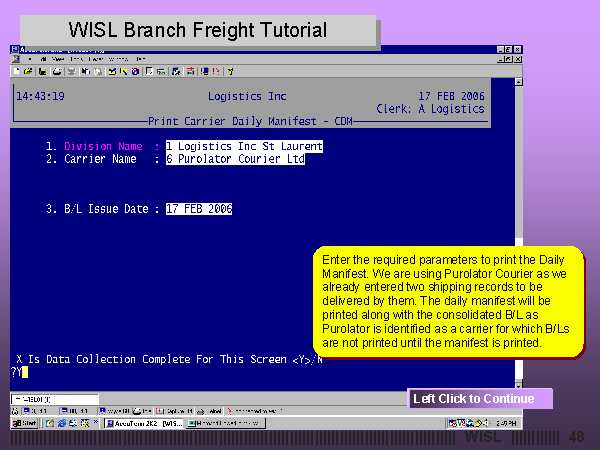Click the yellow checkmark toolbar icon
Screen dimensions: 600x450
pyautogui.click(x=112, y=71)
